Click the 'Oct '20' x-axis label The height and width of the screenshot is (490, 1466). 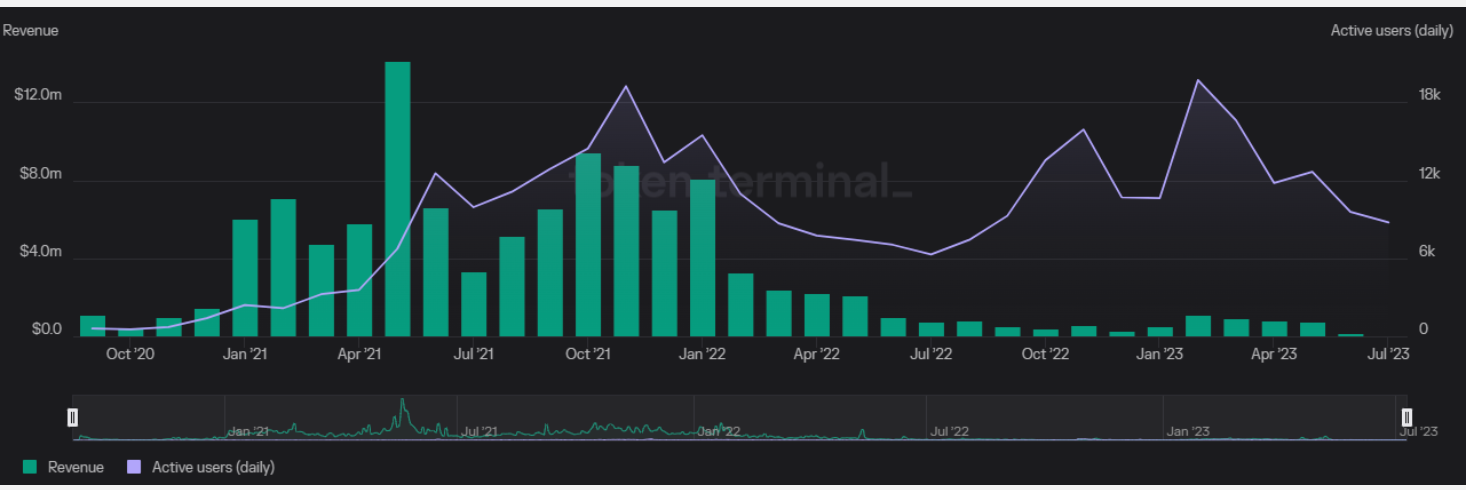pyautogui.click(x=130, y=353)
